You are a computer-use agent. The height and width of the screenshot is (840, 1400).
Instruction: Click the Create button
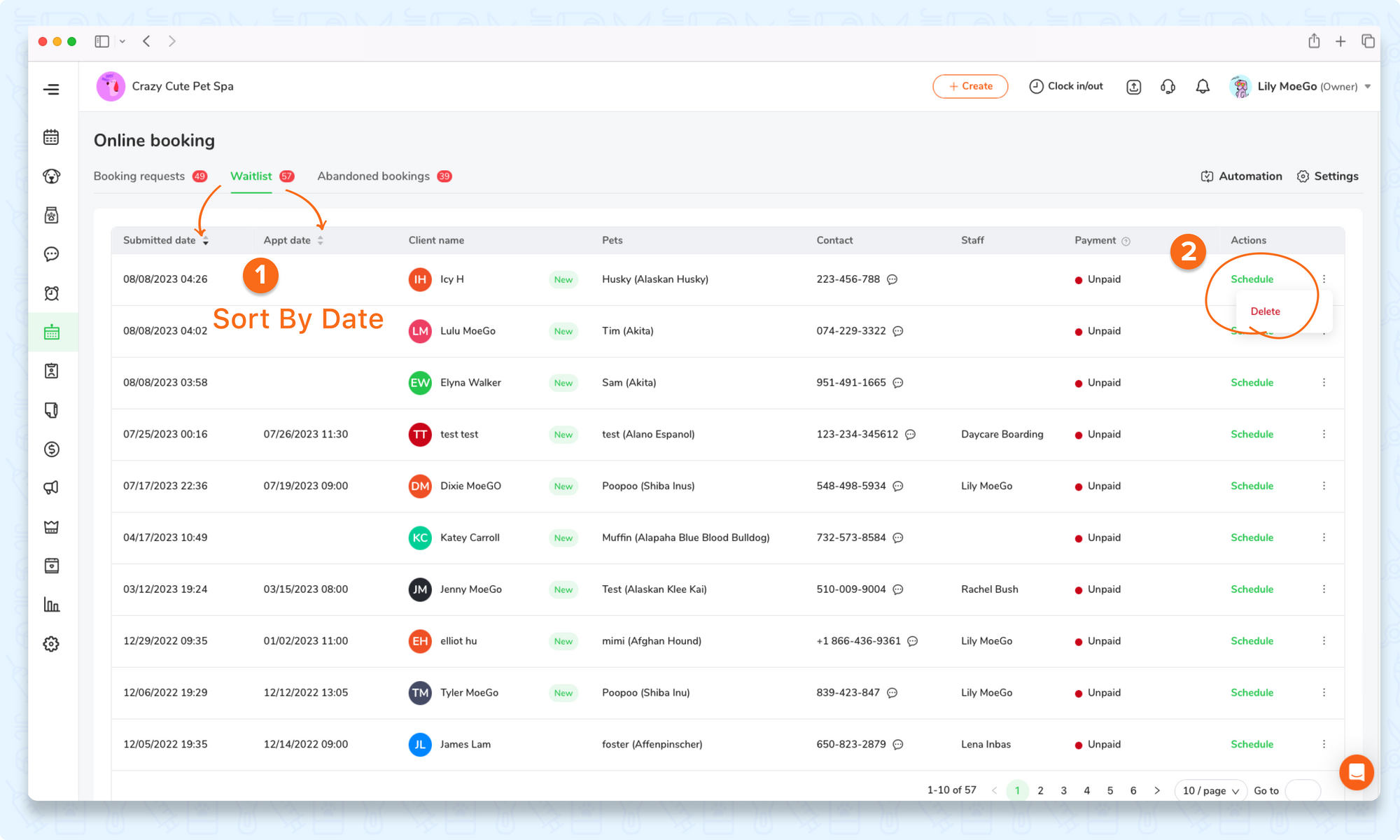coord(970,86)
